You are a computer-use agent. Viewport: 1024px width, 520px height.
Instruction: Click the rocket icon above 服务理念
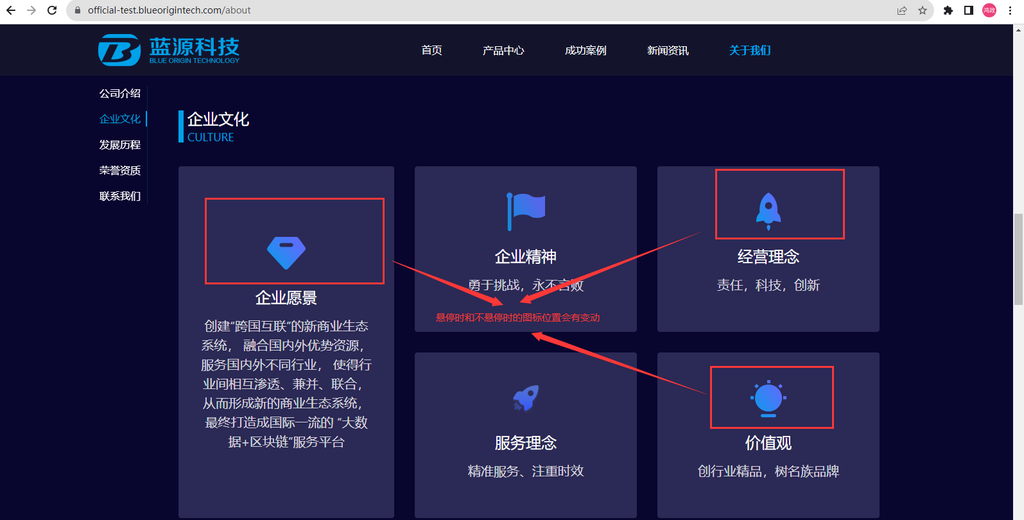[x=525, y=399]
